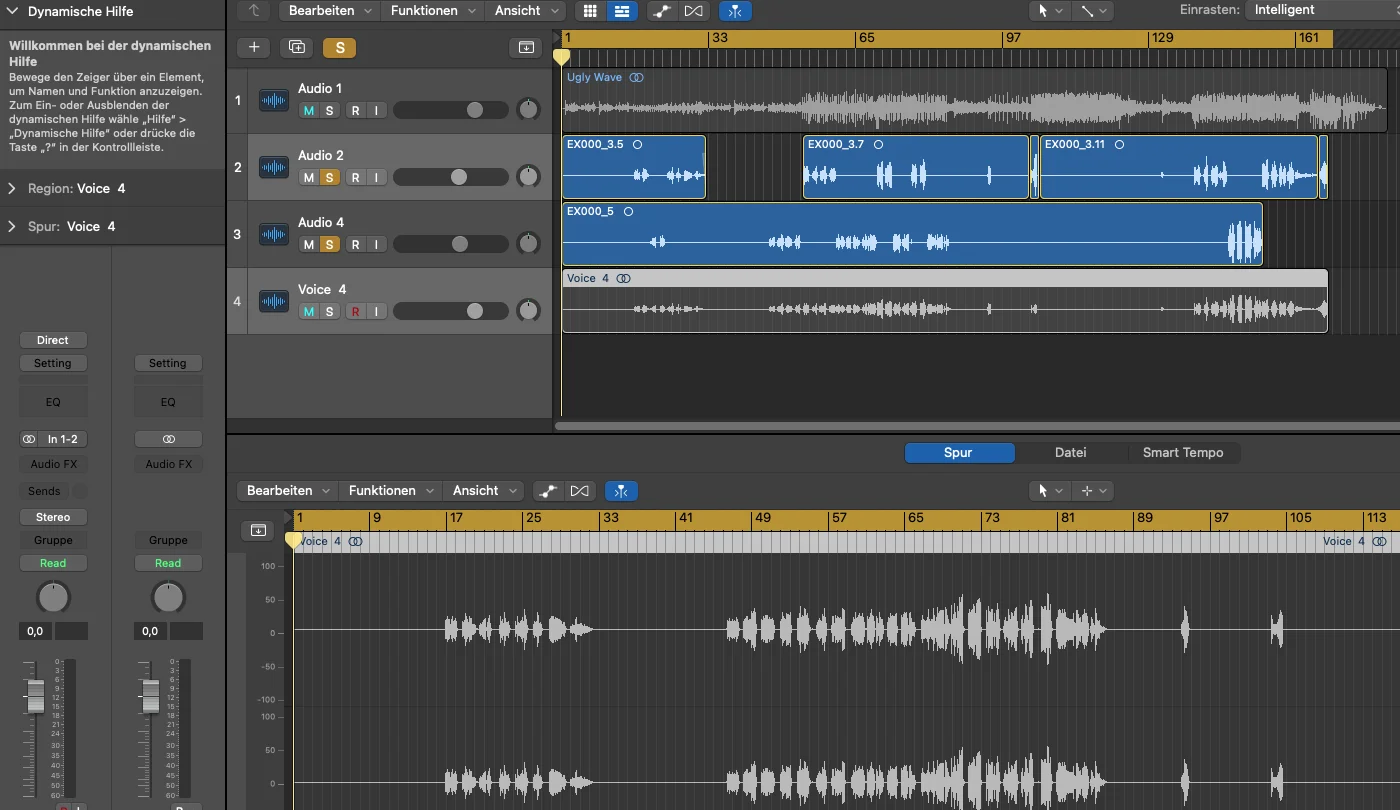Toggle the global Solo S button
Image resolution: width=1400 pixels, height=810 pixels.
[340, 47]
